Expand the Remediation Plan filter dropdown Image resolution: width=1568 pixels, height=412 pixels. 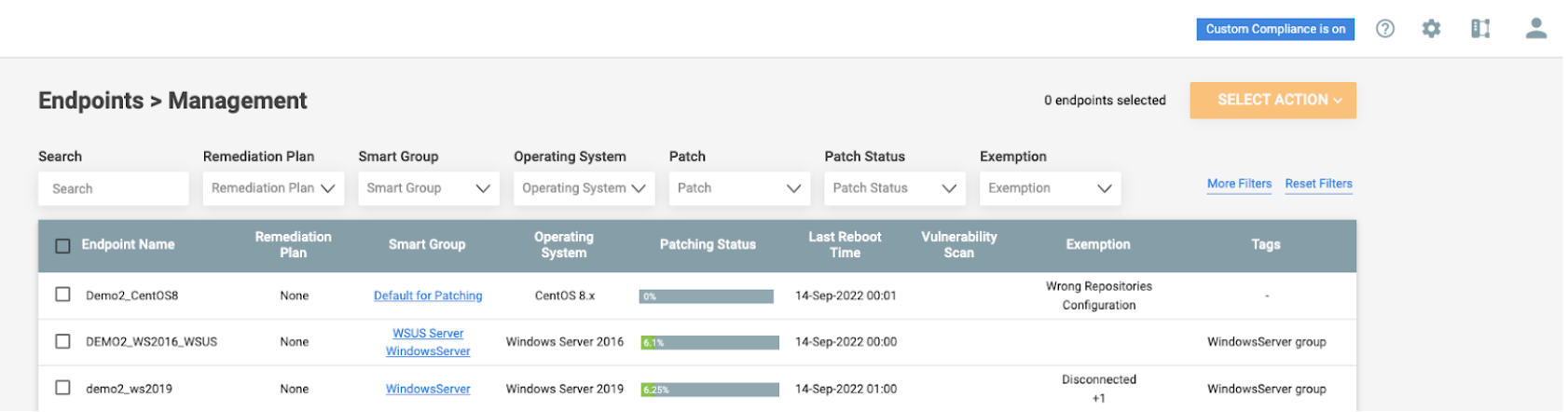click(273, 188)
